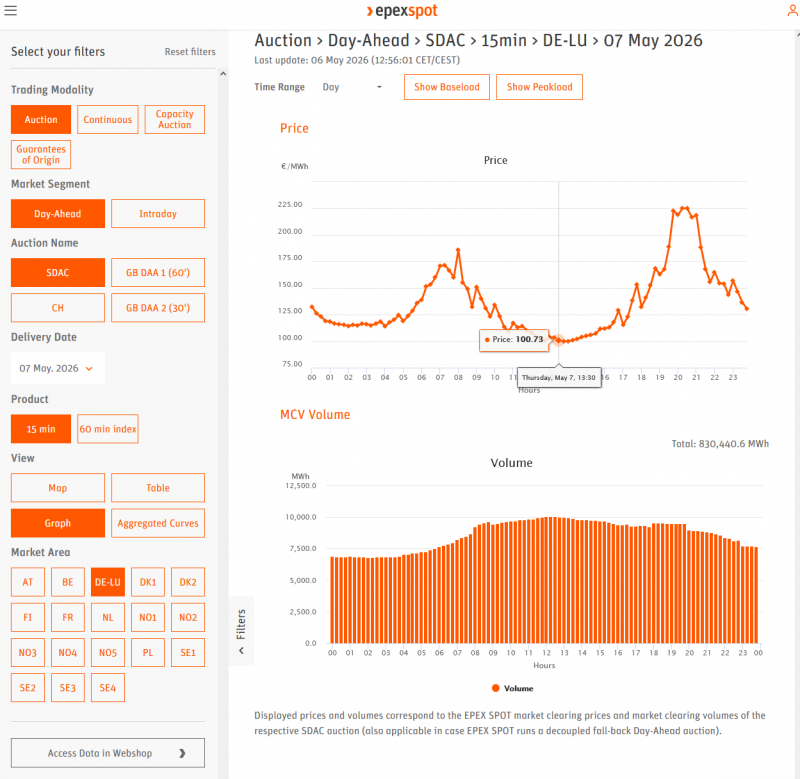This screenshot has width=800, height=779.
Task: Switch to Map view
Action: tap(58, 488)
